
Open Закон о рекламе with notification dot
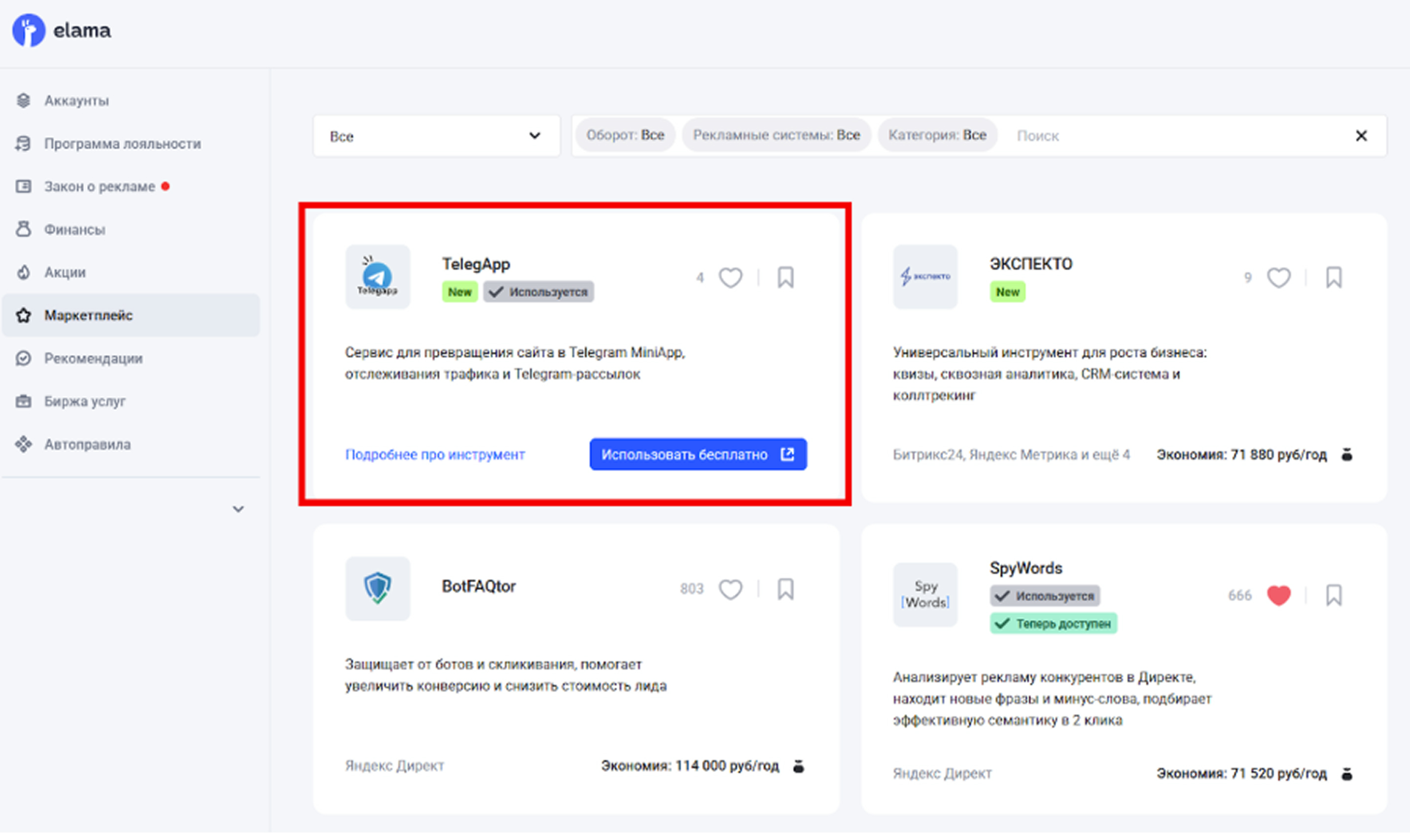click(100, 186)
